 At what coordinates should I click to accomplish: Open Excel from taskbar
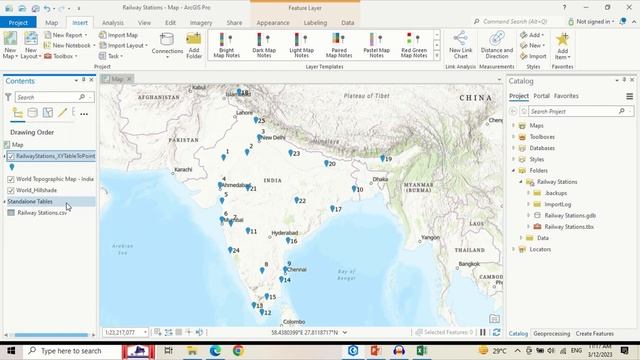tap(422, 351)
